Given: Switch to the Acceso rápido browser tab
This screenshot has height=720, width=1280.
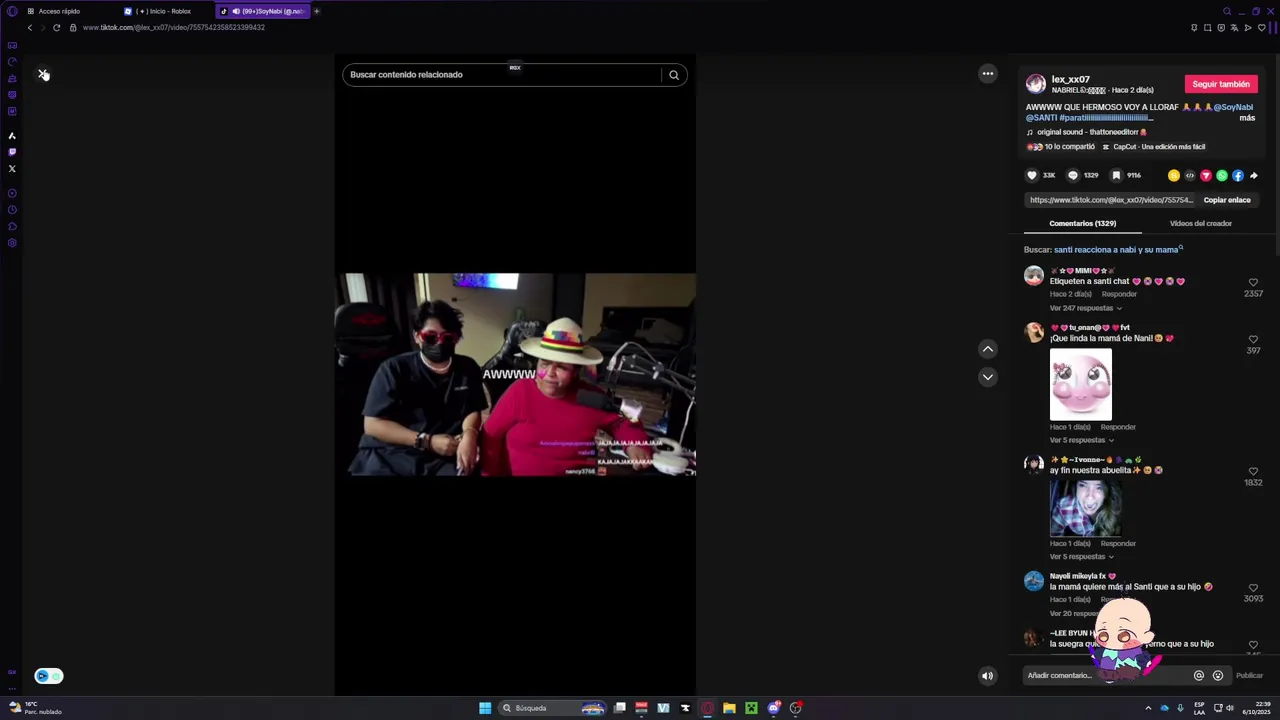Looking at the screenshot, I should pos(60,11).
